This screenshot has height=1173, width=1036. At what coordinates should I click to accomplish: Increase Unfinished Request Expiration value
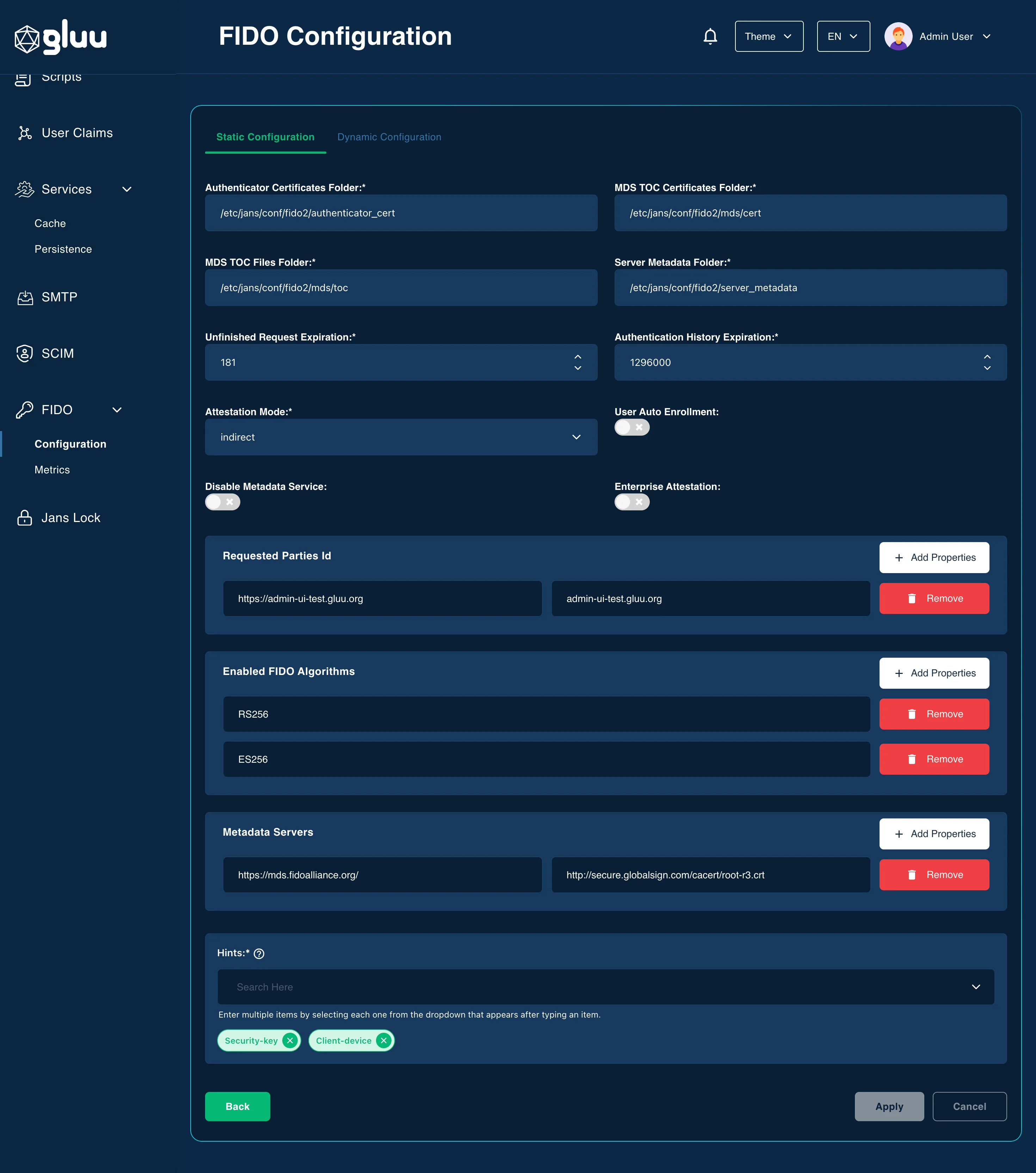point(578,357)
